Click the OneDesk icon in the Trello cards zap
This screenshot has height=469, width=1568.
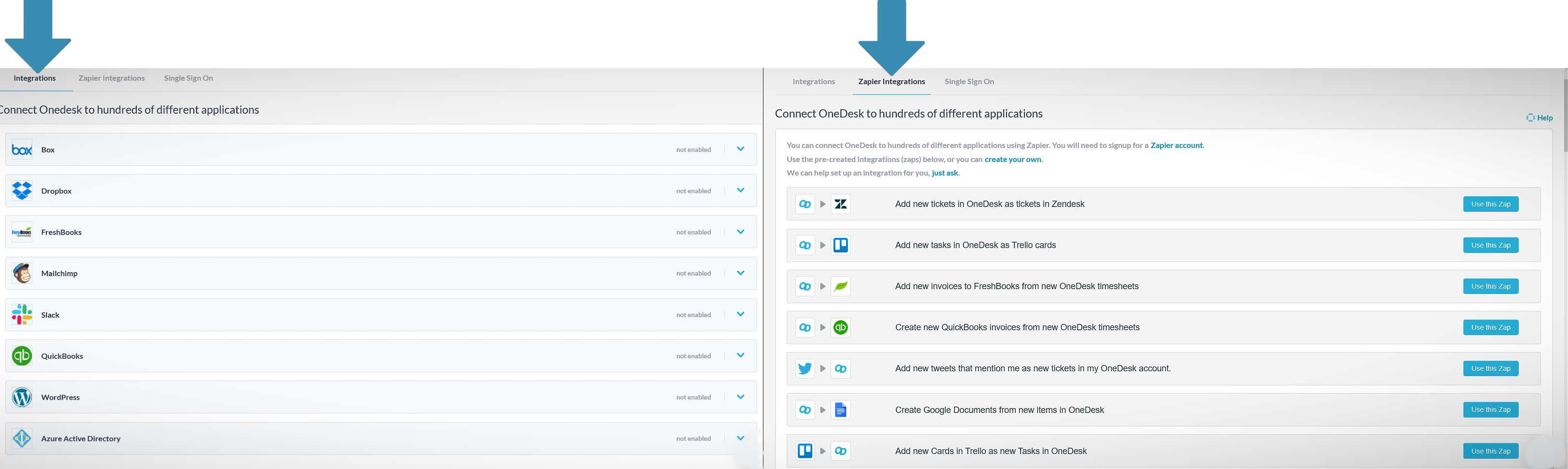(805, 245)
